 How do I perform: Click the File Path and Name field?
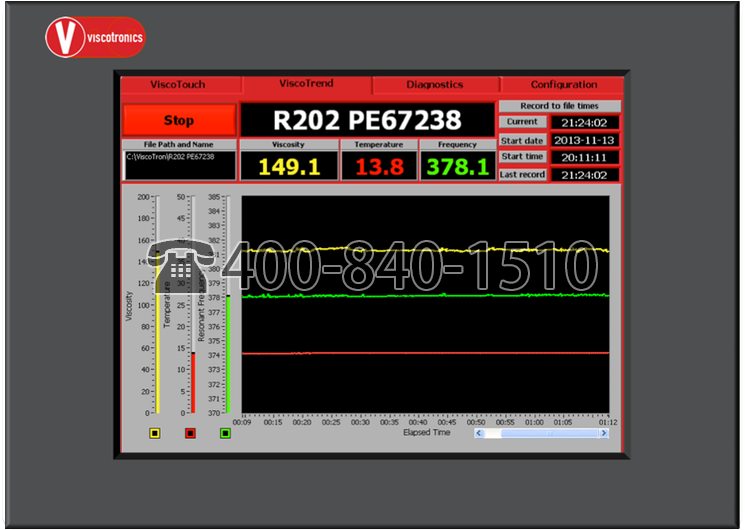click(180, 165)
